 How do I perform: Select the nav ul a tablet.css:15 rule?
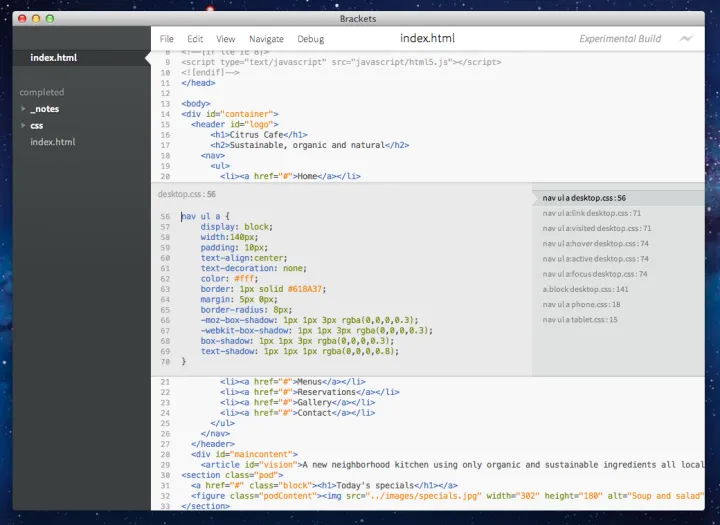pos(580,319)
